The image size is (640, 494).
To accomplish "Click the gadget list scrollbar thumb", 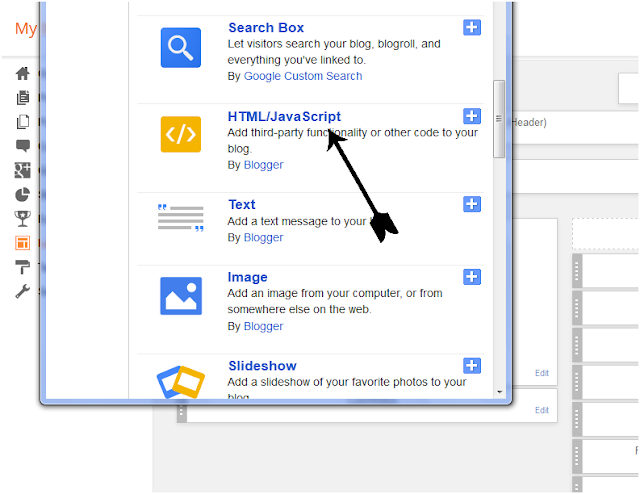I will click(x=499, y=119).
